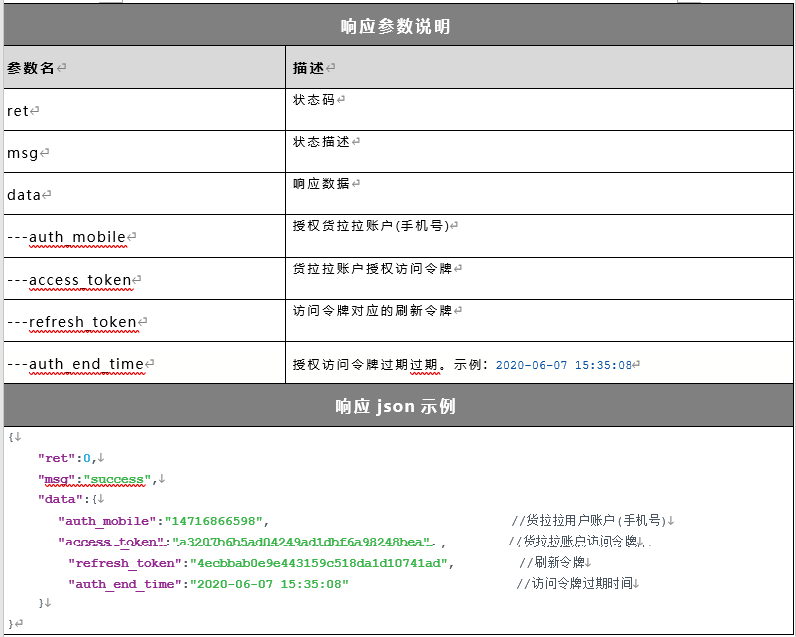Click the 状态描述 description text
Screen dimensions: 796x637
(x=321, y=142)
